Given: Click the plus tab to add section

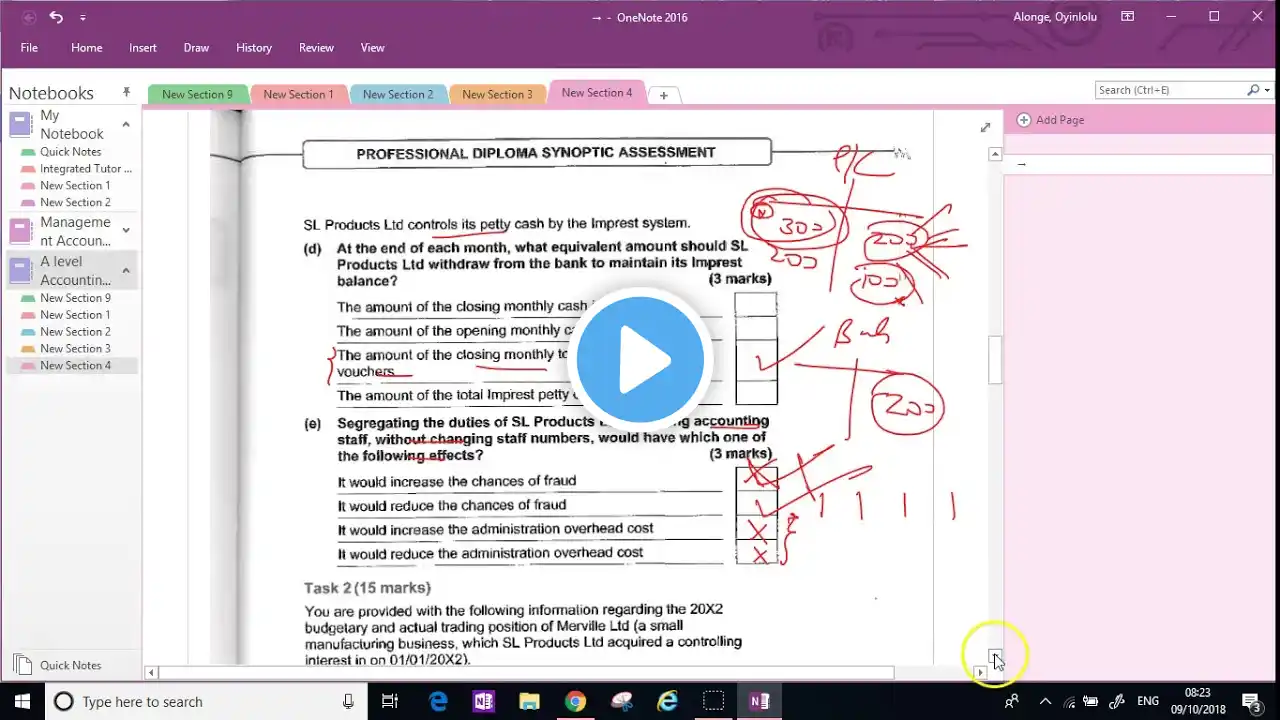Looking at the screenshot, I should [663, 95].
